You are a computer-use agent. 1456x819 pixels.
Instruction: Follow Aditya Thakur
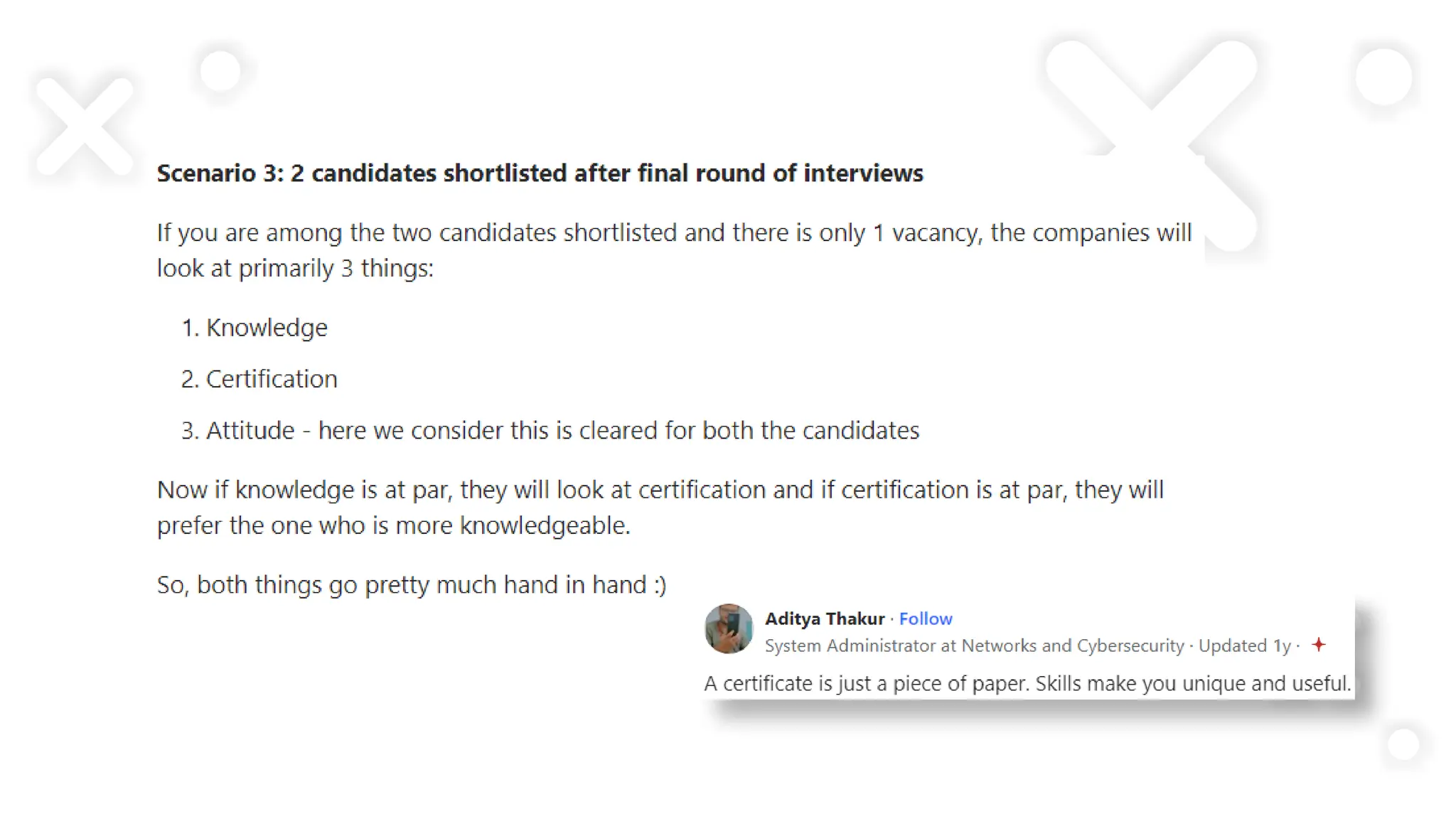click(925, 619)
